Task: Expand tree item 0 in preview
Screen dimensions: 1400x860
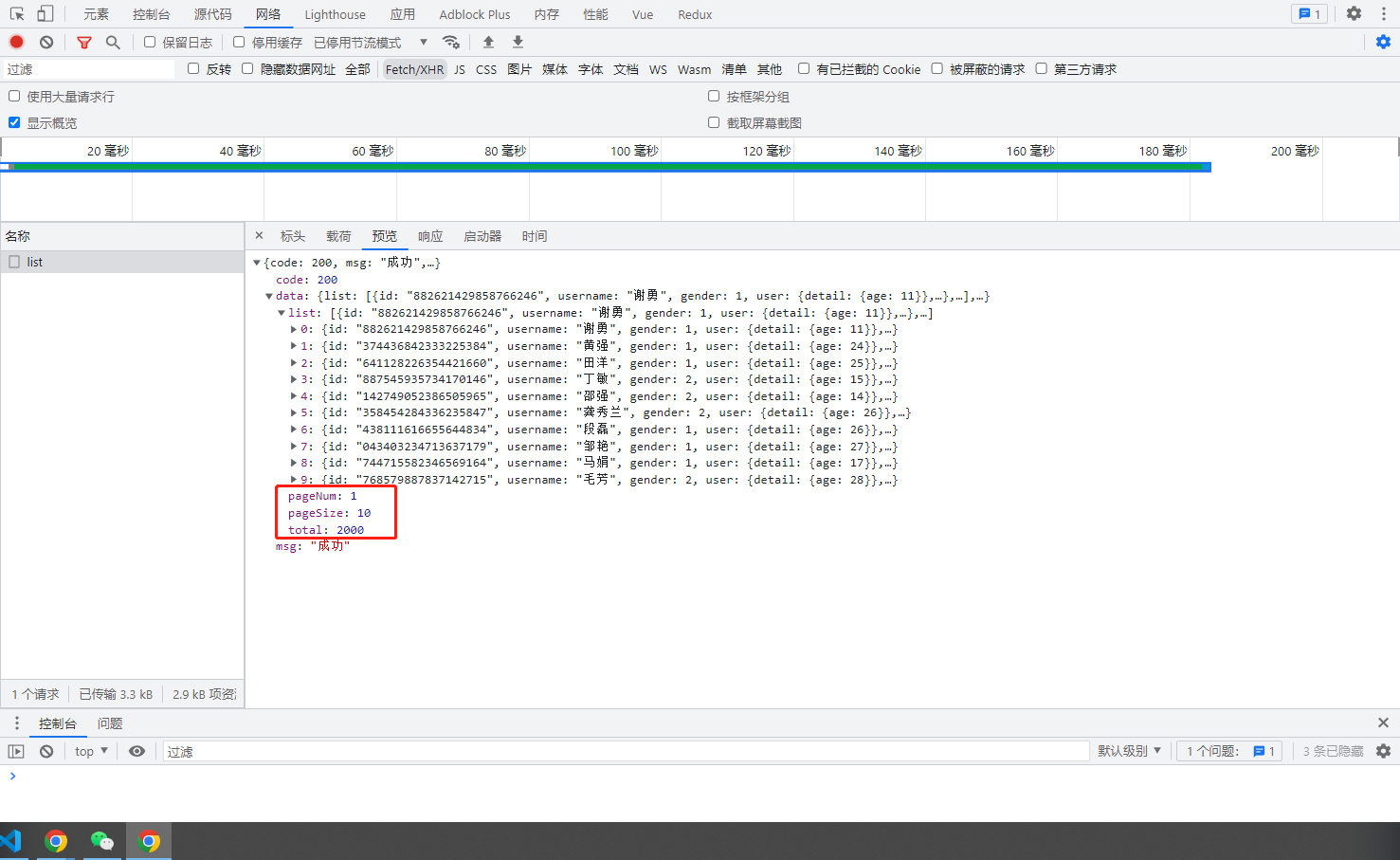Action: pos(294,329)
